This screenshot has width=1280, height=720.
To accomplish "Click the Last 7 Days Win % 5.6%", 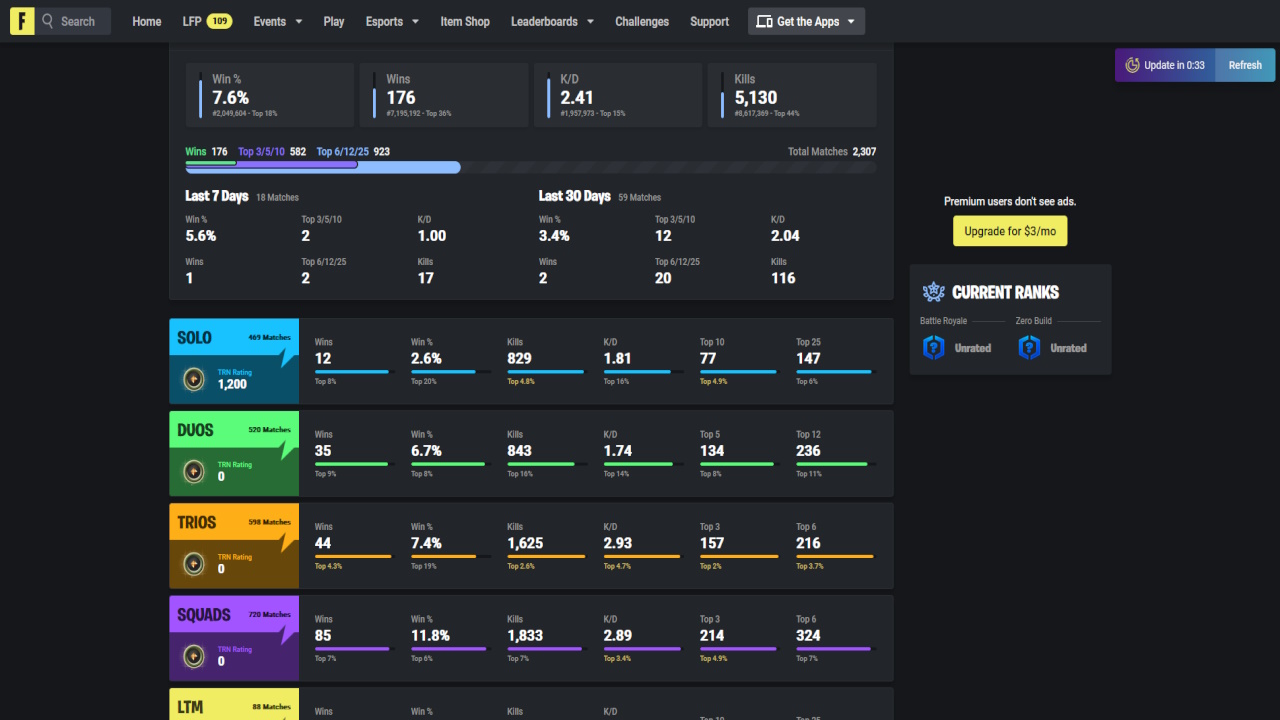I will click(x=201, y=236).
